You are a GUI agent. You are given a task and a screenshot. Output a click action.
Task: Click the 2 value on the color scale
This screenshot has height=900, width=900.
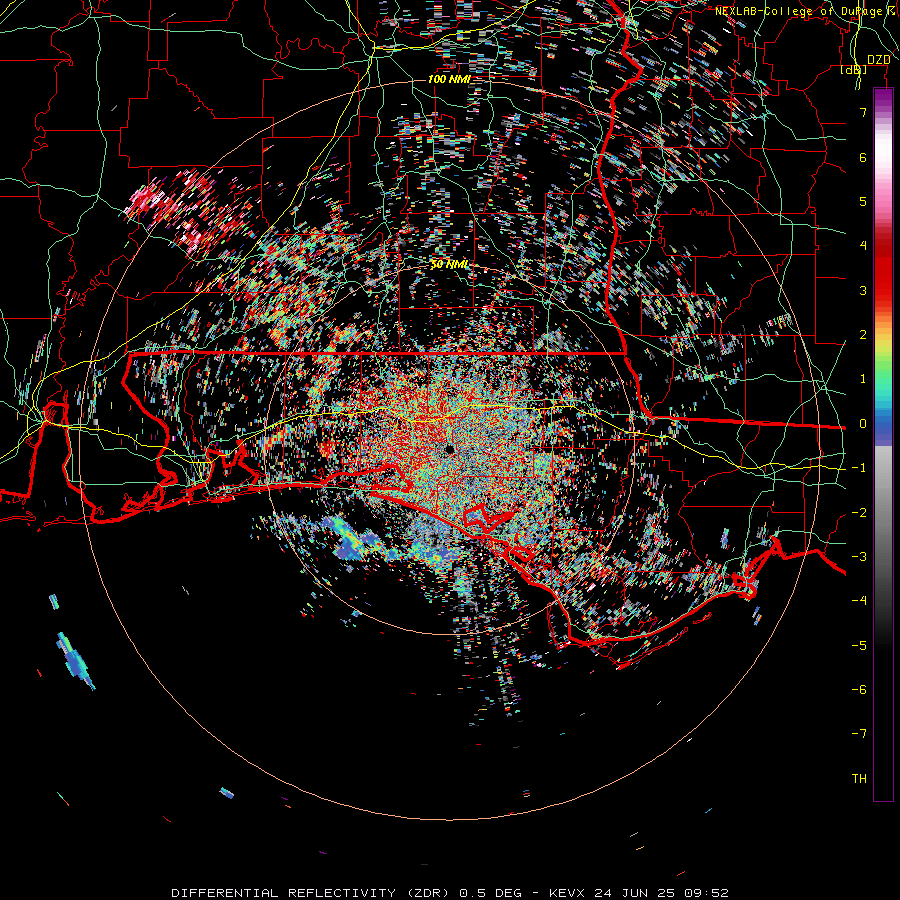863,335
